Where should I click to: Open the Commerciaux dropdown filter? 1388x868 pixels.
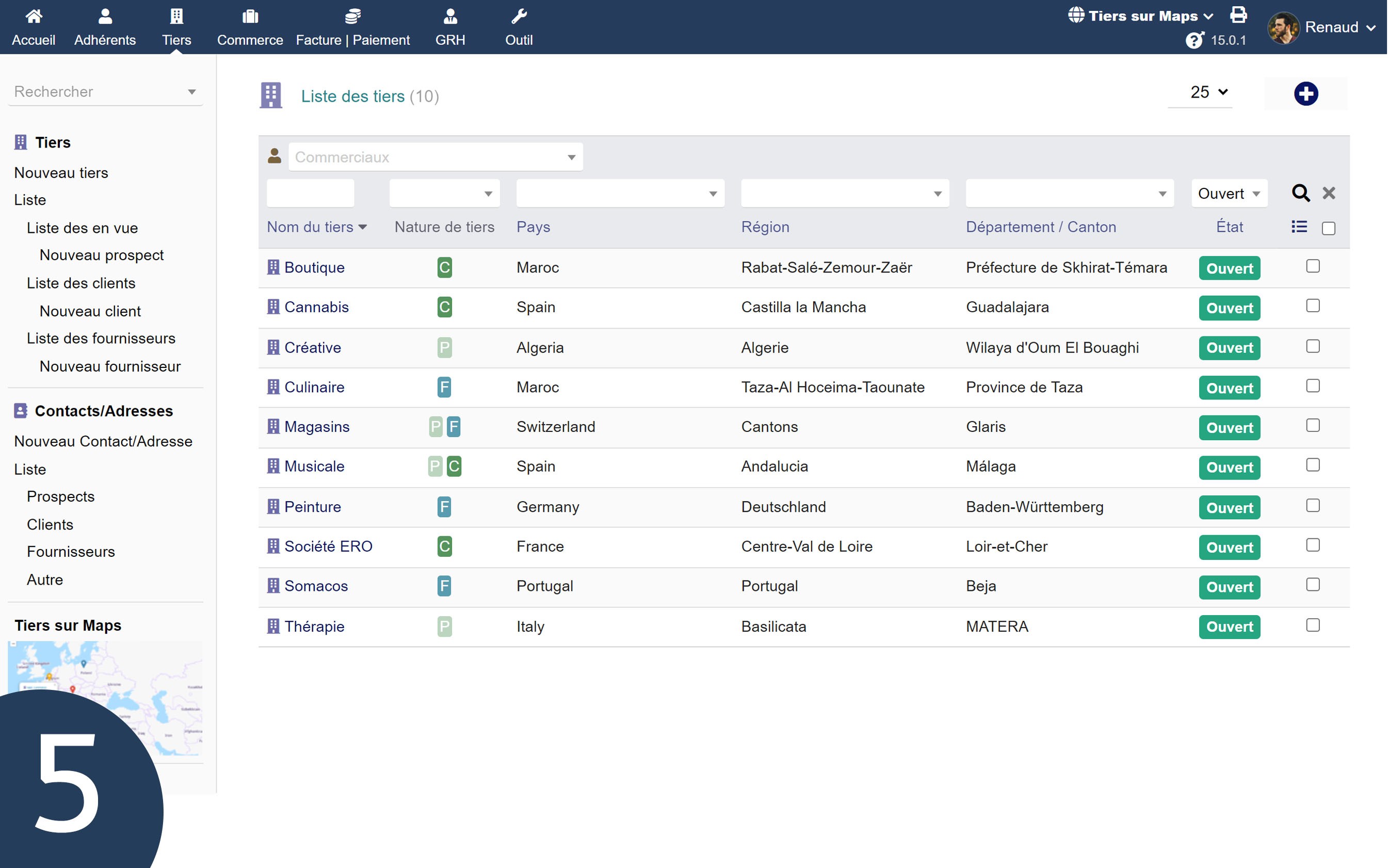click(x=435, y=157)
